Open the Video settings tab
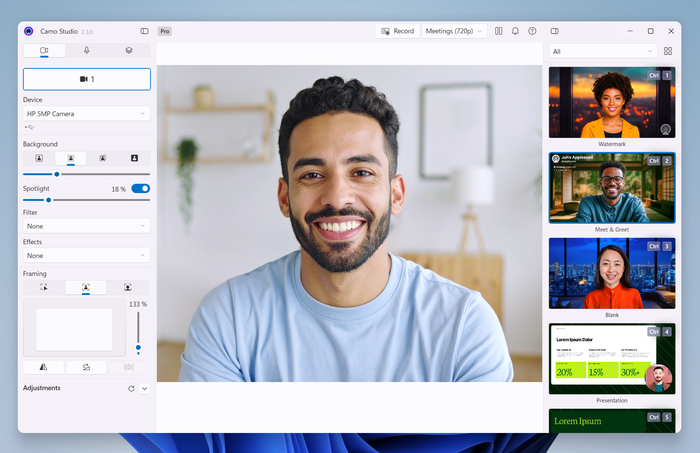The image size is (700, 453). pyautogui.click(x=44, y=50)
